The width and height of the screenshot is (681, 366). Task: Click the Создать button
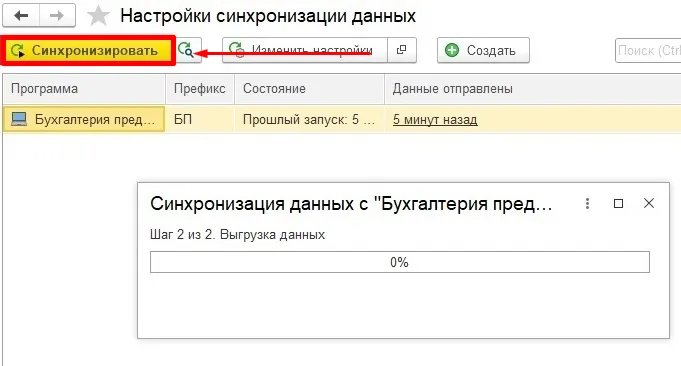pyautogui.click(x=483, y=50)
